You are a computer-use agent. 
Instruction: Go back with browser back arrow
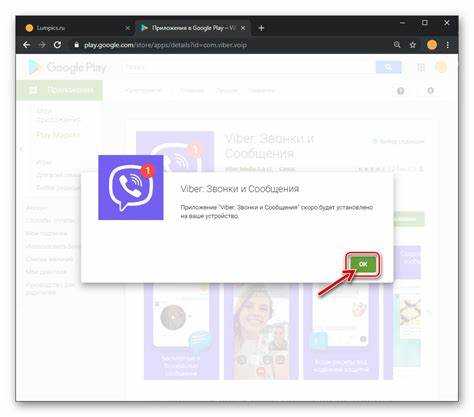coord(27,45)
